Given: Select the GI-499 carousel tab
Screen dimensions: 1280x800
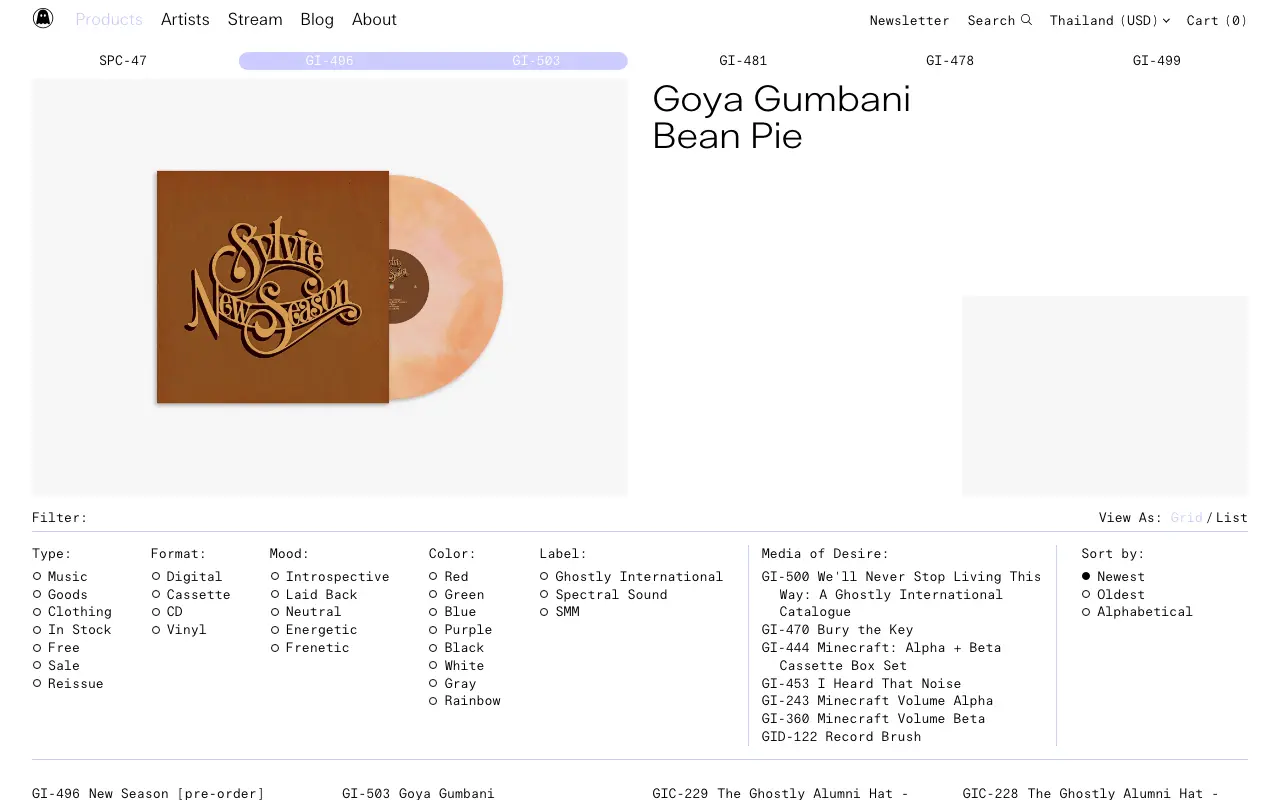Looking at the screenshot, I should tap(1157, 61).
